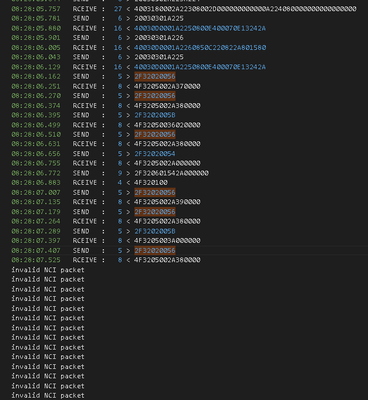Select payload 4F3205002A380000 on the 08:28:07.525 line

point(167,260)
